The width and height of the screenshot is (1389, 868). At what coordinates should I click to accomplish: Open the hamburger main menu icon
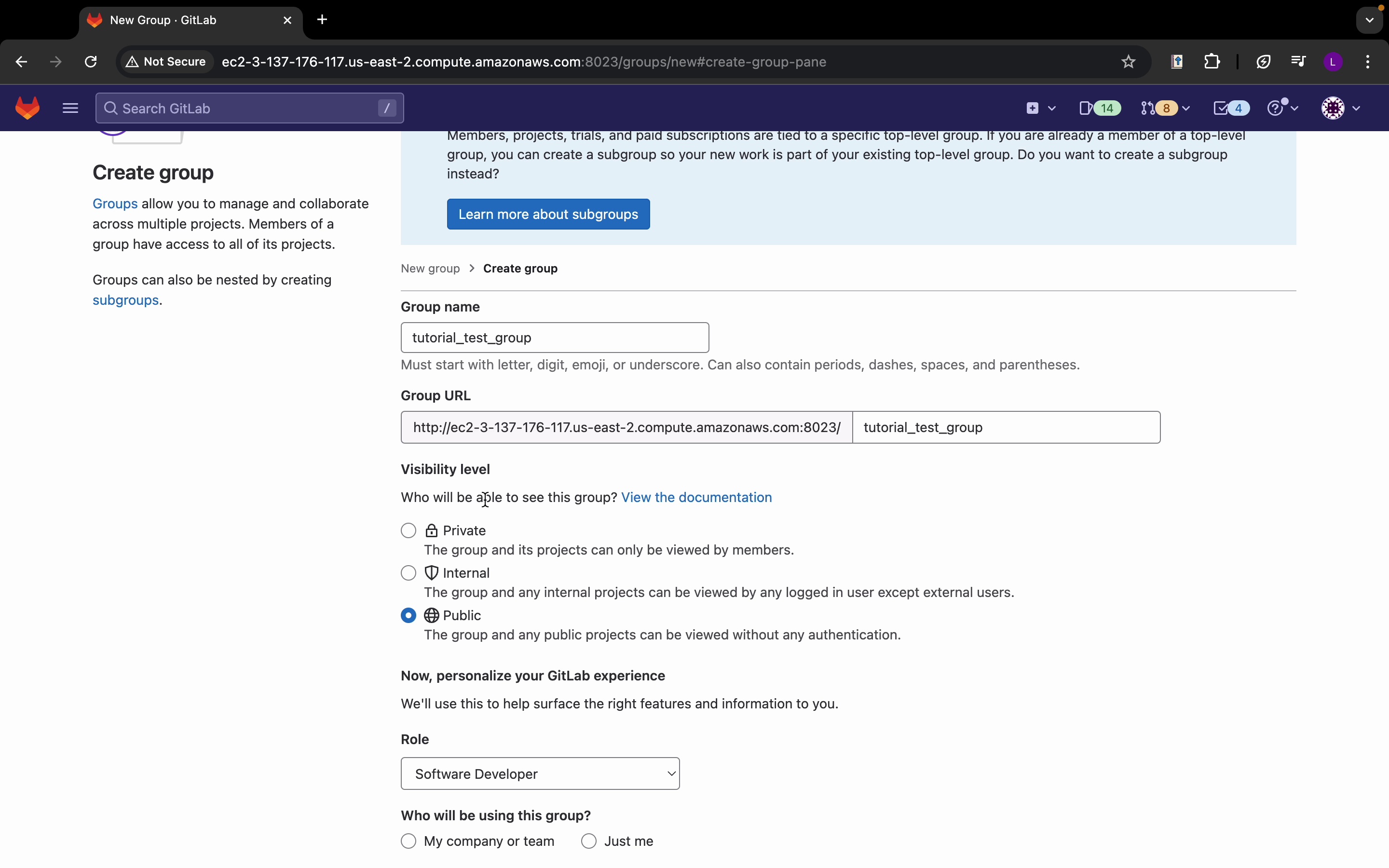coord(70,108)
